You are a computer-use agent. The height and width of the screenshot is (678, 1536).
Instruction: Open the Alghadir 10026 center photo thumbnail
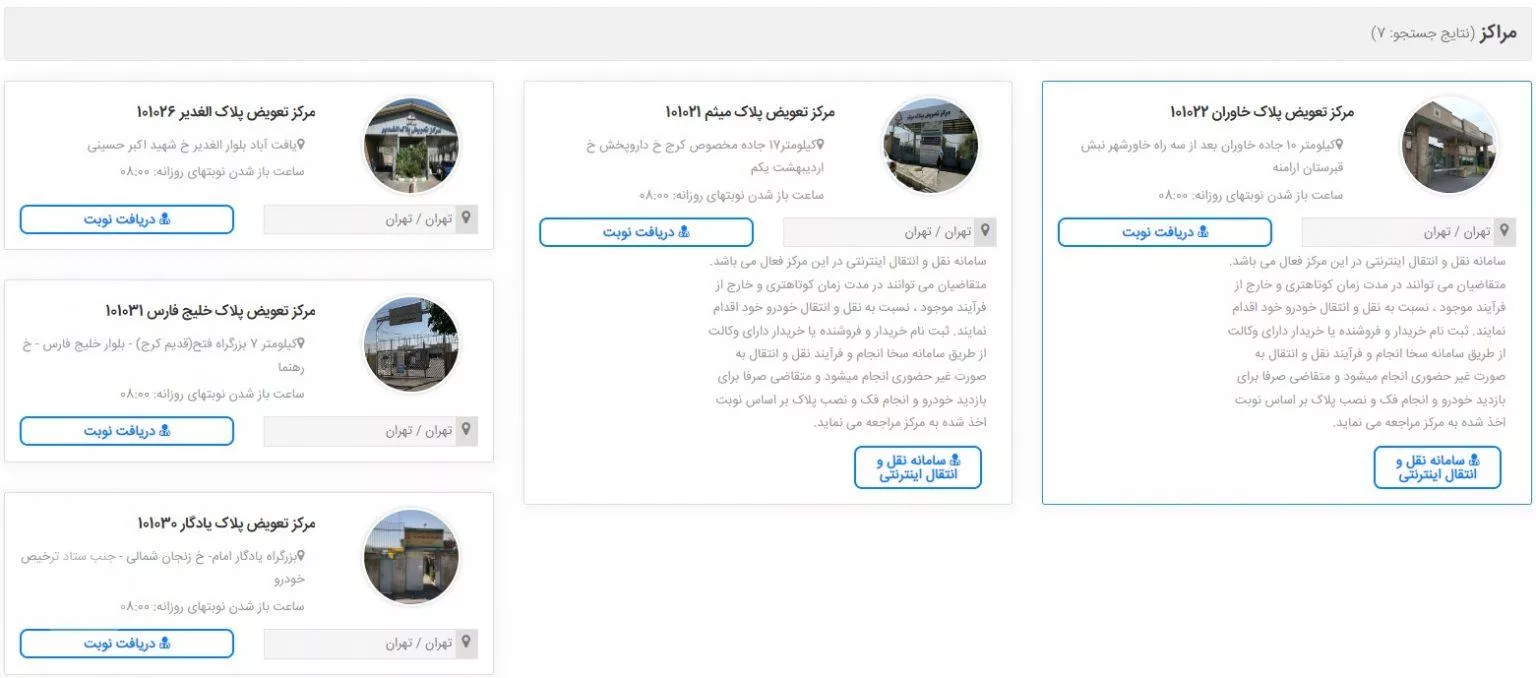(410, 146)
